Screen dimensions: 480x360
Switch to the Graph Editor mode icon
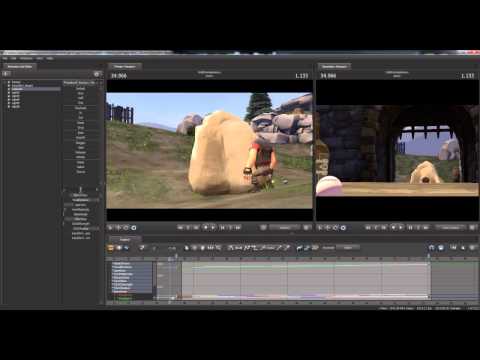click(x=127, y=248)
